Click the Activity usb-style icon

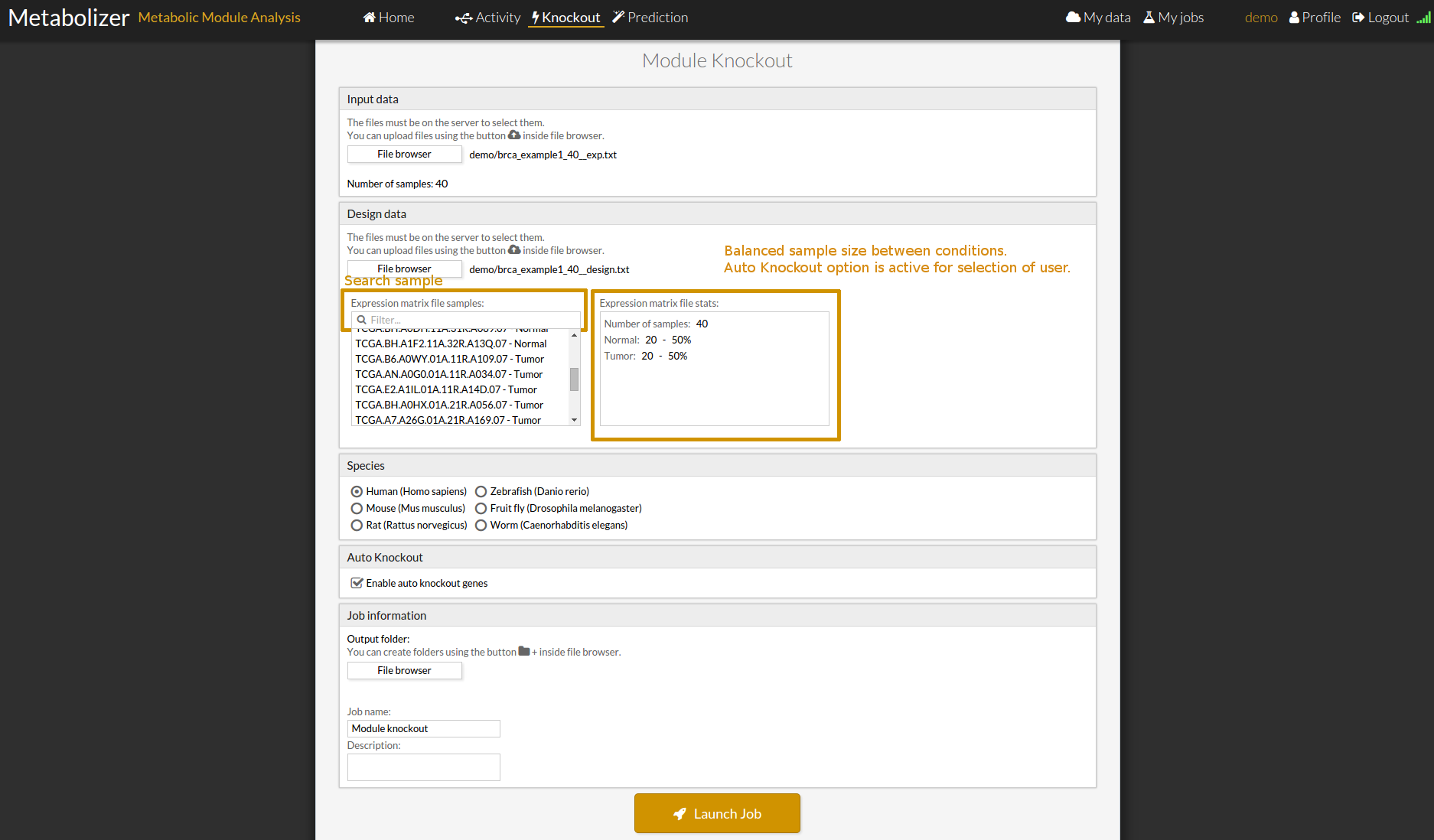point(463,18)
